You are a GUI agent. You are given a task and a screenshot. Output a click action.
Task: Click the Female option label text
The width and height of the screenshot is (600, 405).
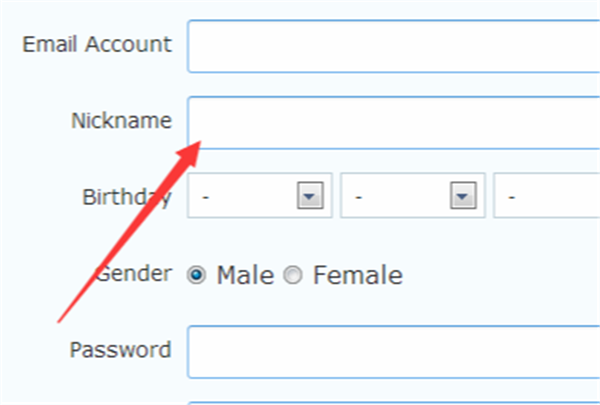click(358, 275)
